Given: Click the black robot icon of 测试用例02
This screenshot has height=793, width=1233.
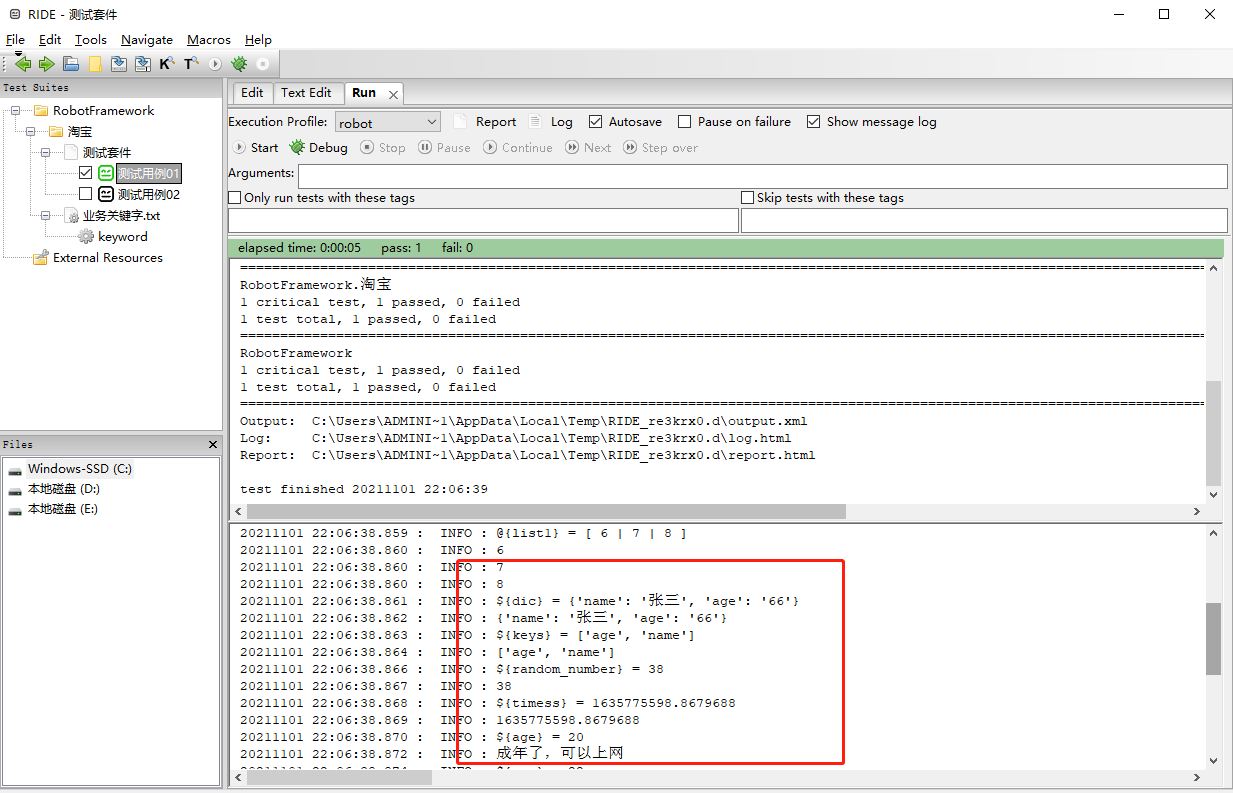Looking at the screenshot, I should [x=105, y=194].
